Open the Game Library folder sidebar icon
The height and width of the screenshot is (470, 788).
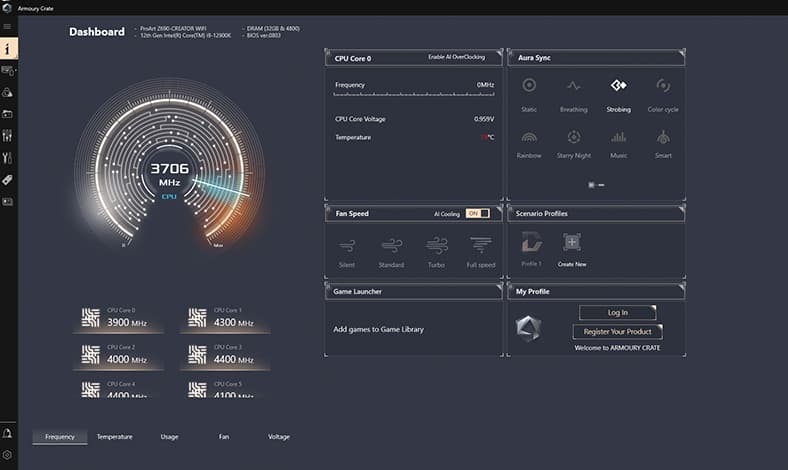click(8, 114)
